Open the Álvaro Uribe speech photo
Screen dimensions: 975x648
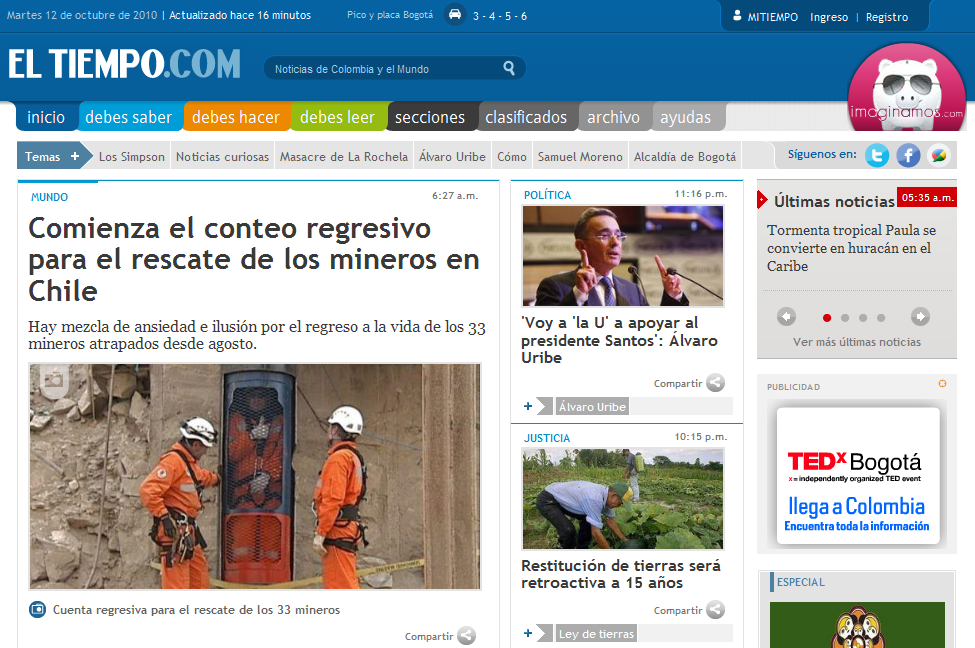(x=623, y=256)
